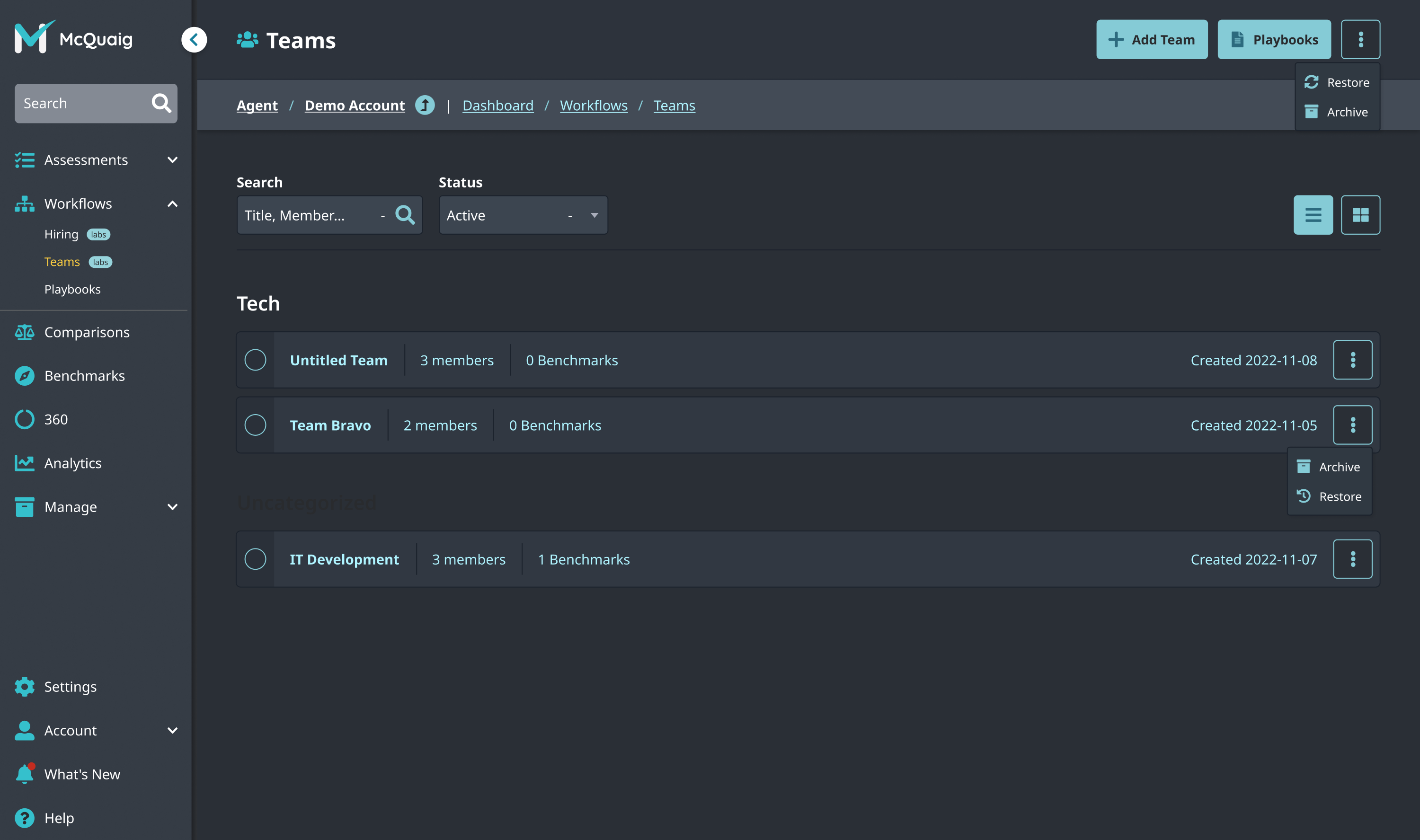
Task: Click the Title, Member search field
Action: pyautogui.click(x=309, y=215)
